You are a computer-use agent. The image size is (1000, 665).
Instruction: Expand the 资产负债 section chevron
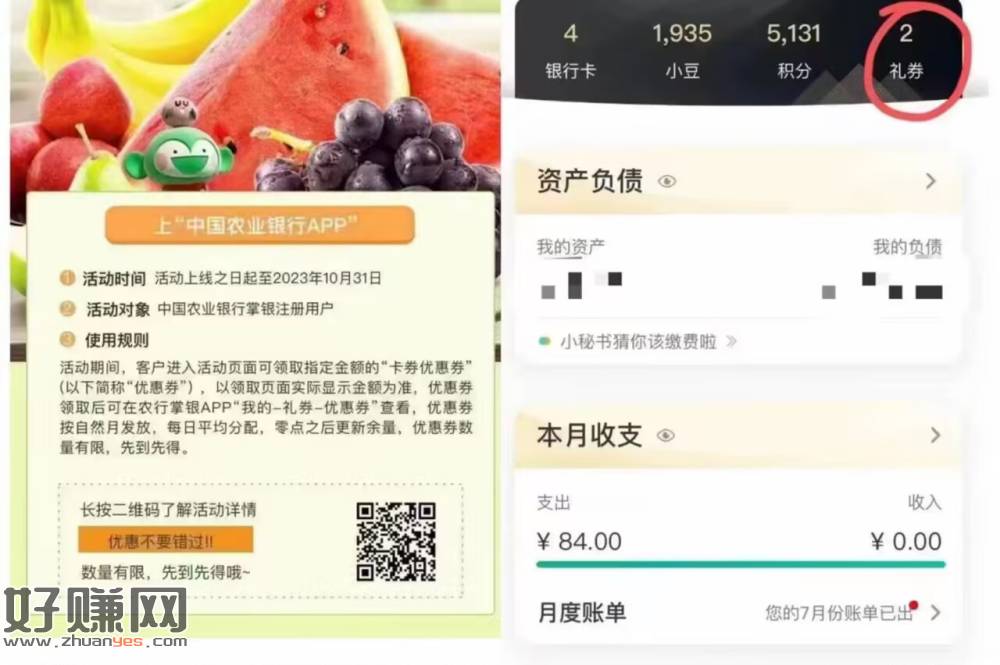[931, 181]
